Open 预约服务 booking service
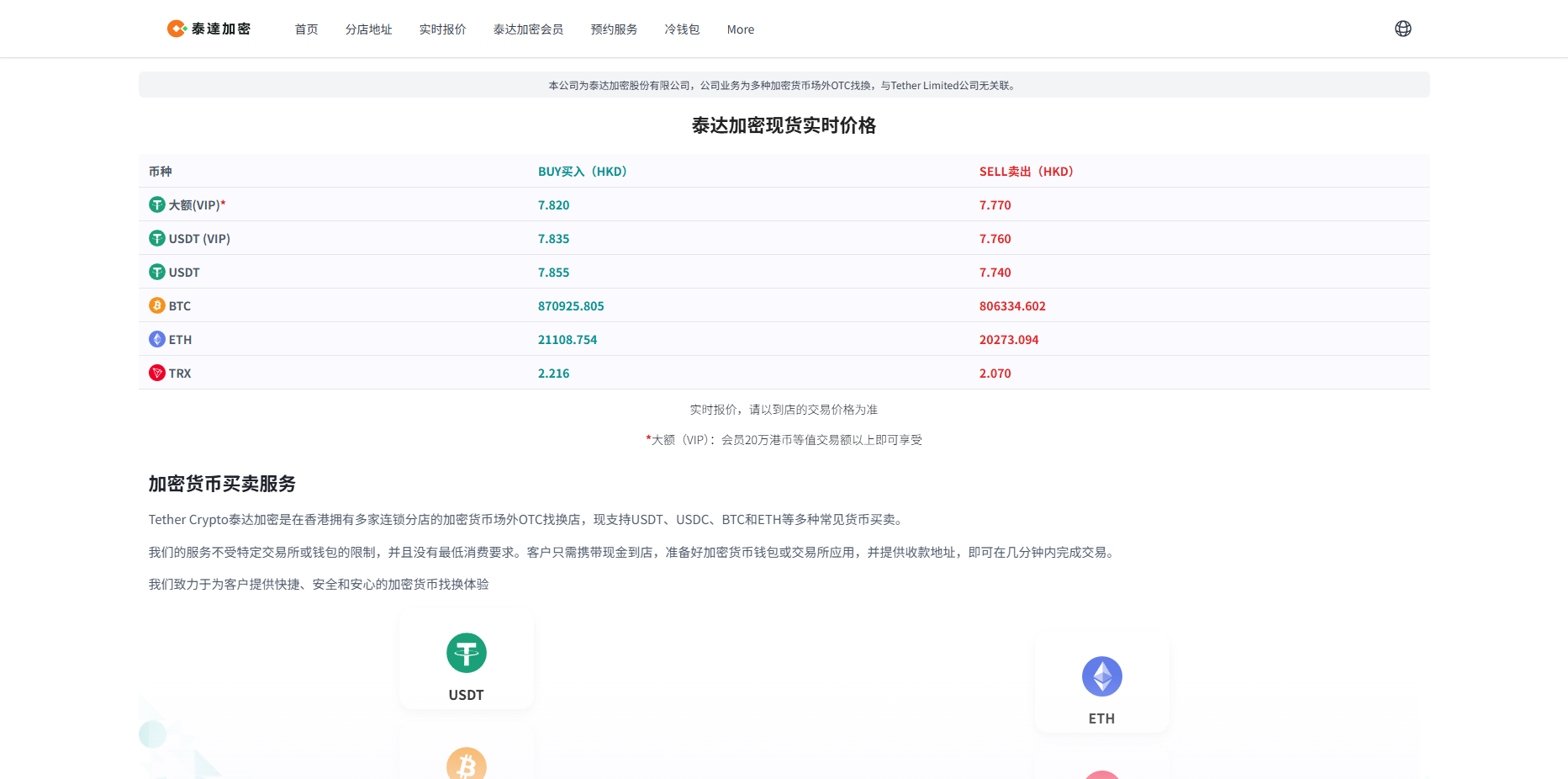Screen dimensions: 1568x779 pos(614,29)
